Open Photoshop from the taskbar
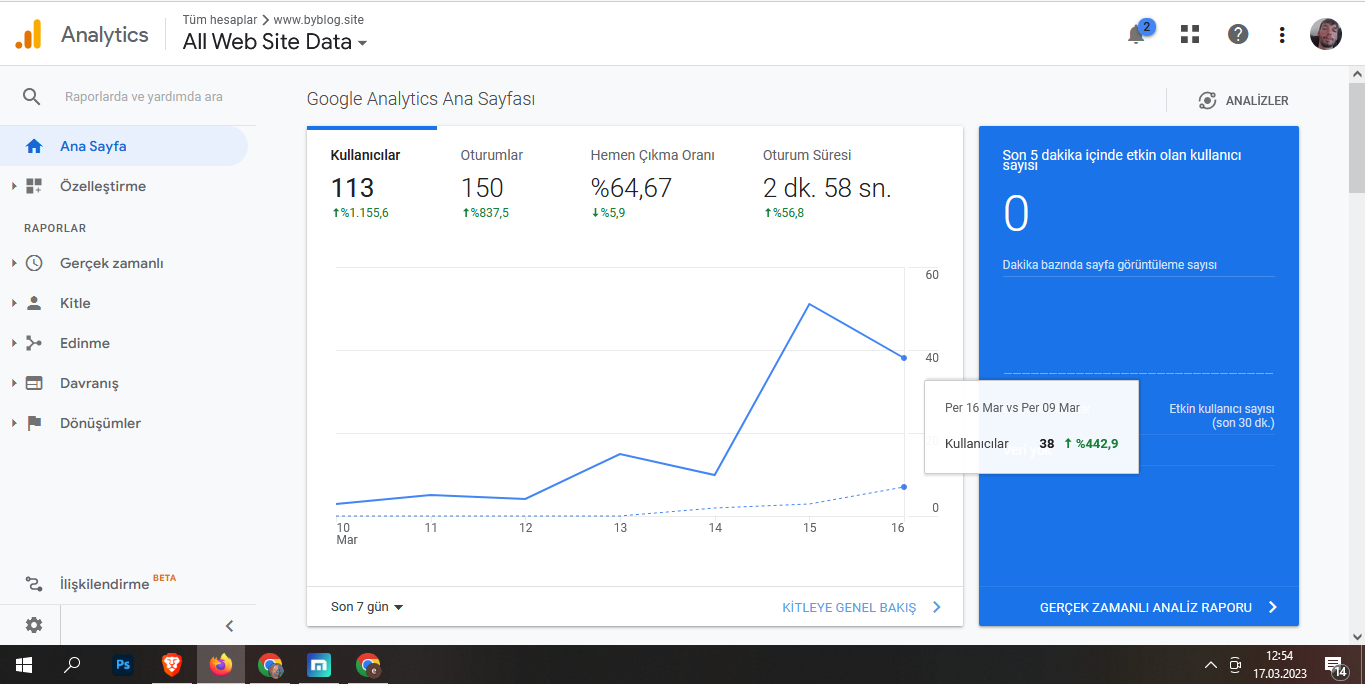 pos(123,665)
